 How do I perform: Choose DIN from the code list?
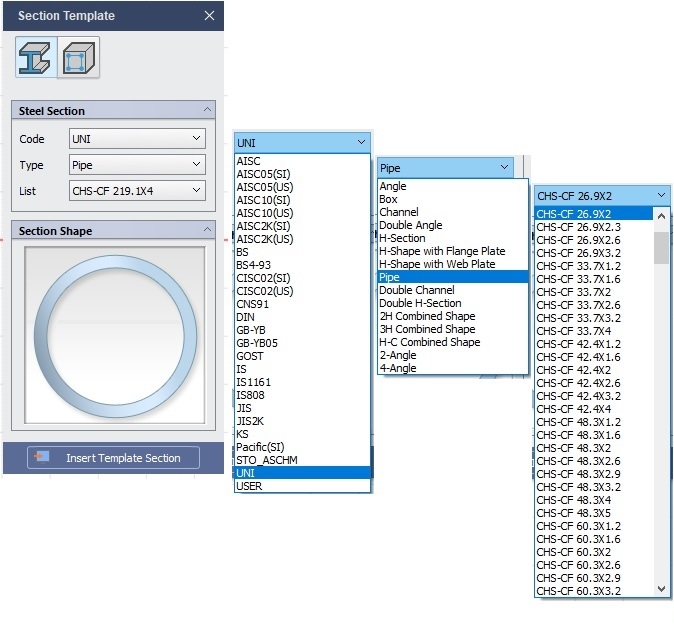pos(302,317)
